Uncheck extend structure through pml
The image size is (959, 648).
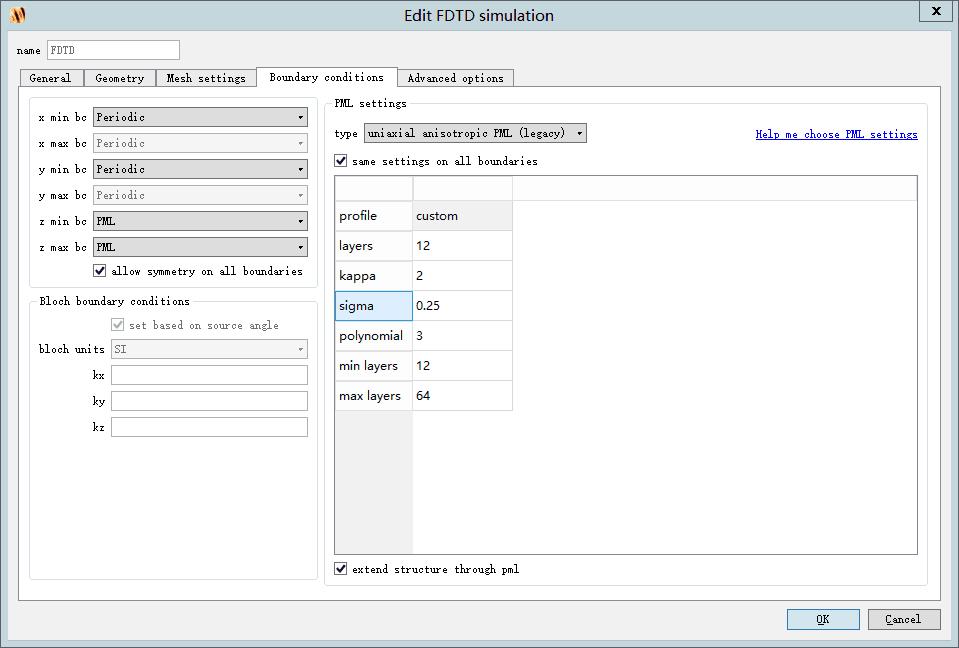tap(340, 569)
